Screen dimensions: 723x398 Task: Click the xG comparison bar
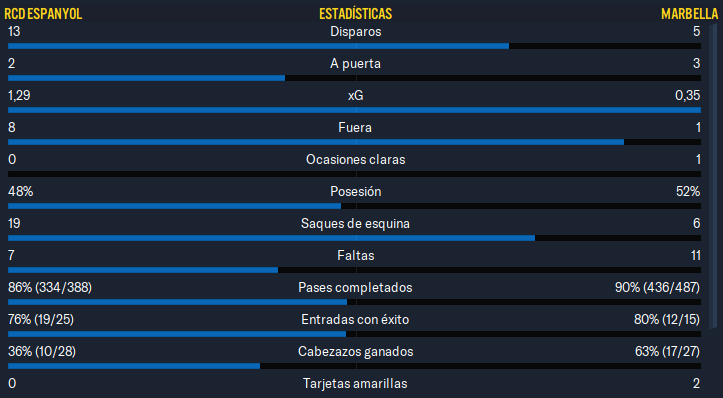354,110
